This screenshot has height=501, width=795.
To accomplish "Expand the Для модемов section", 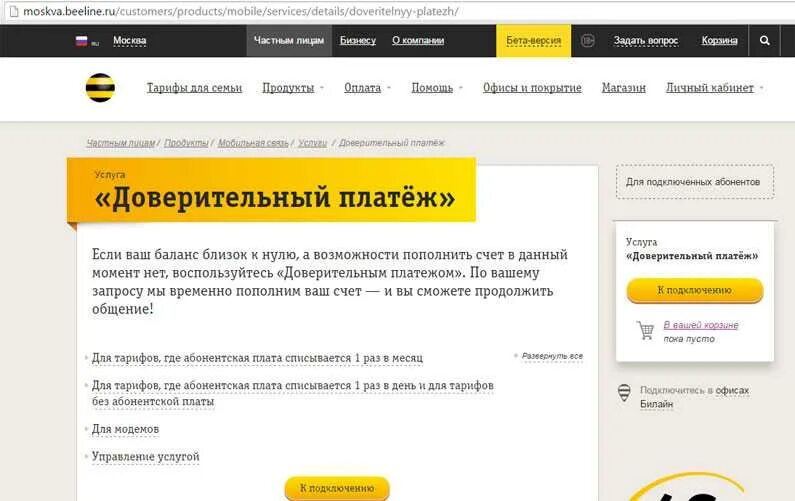I will tap(125, 429).
